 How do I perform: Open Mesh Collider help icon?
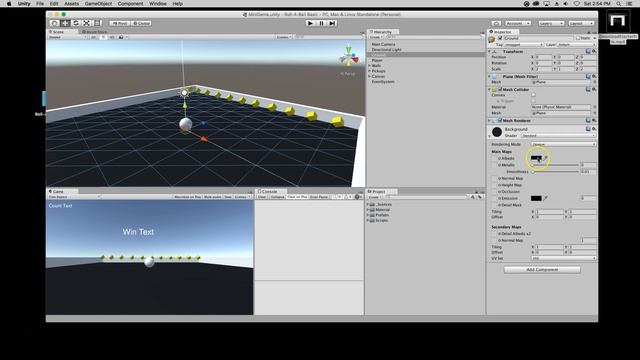click(588, 89)
